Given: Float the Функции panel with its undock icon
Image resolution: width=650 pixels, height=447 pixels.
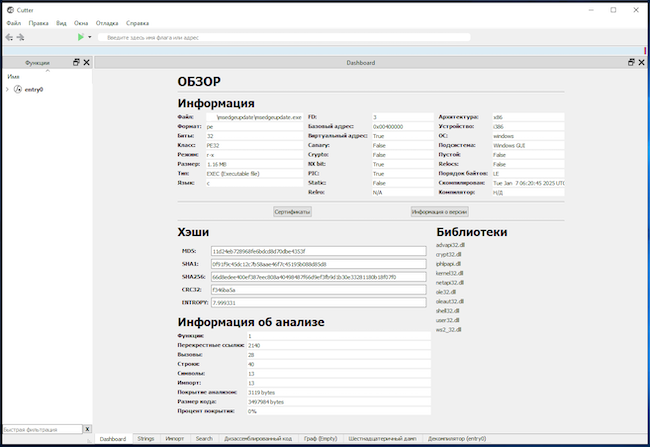Looking at the screenshot, I should (x=76, y=62).
